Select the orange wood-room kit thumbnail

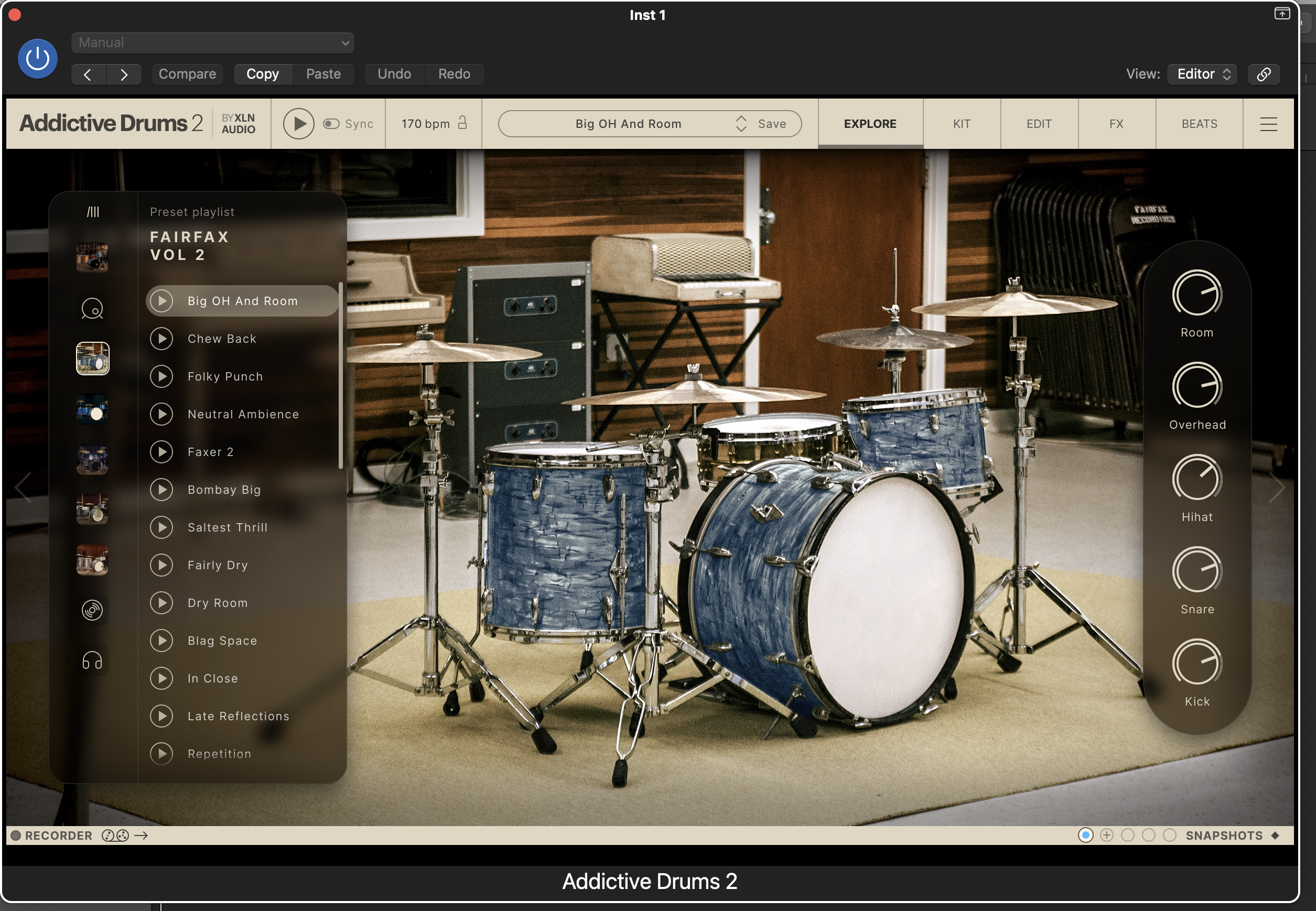[x=92, y=559]
